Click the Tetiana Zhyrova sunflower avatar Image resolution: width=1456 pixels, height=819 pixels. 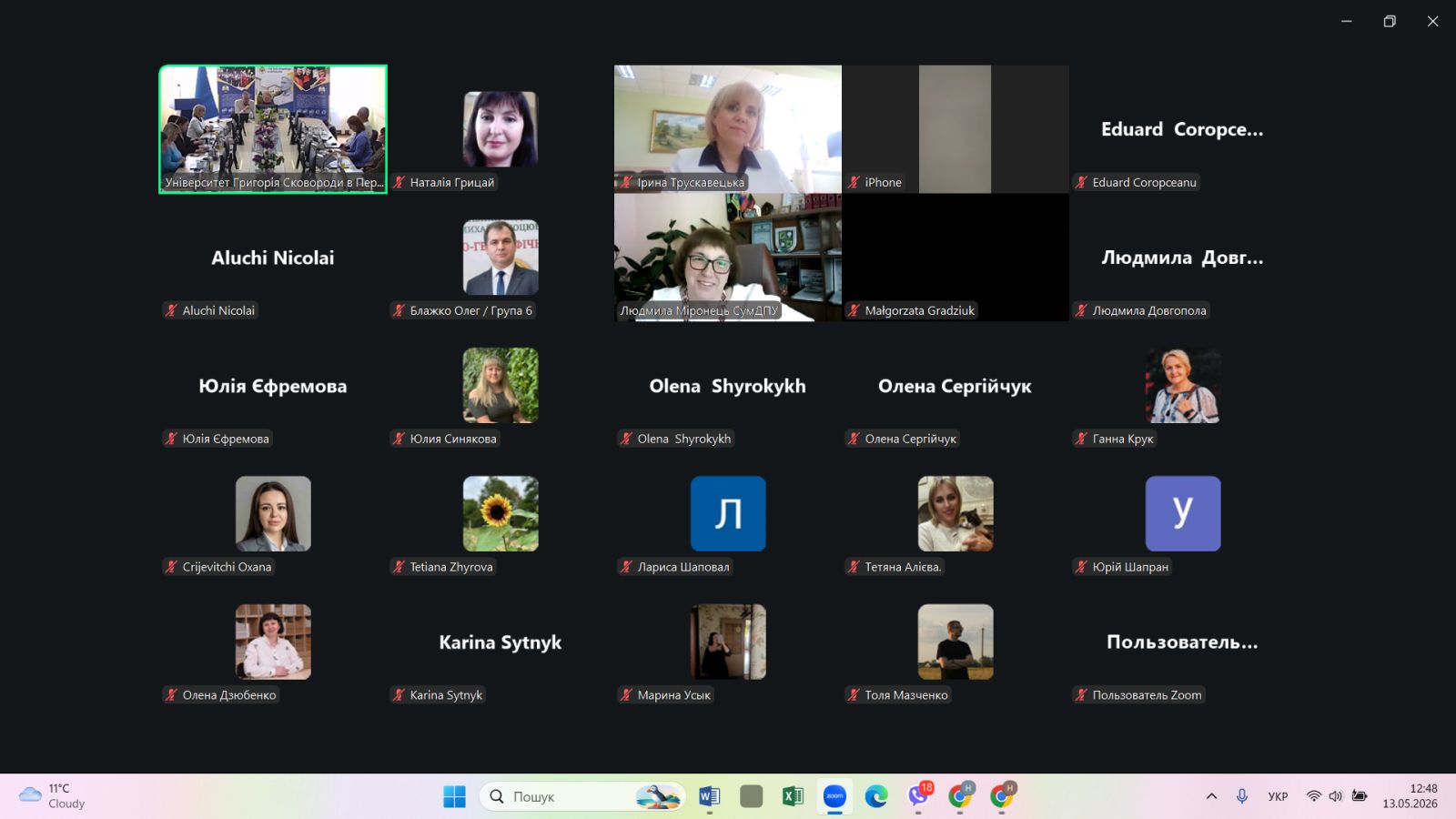pos(500,513)
